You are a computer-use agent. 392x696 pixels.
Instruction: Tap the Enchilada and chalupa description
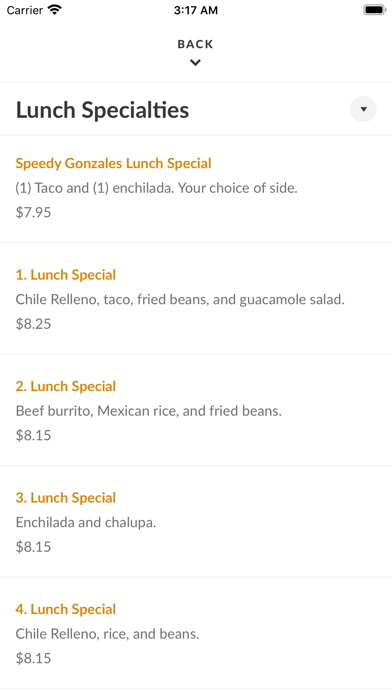tap(86, 522)
